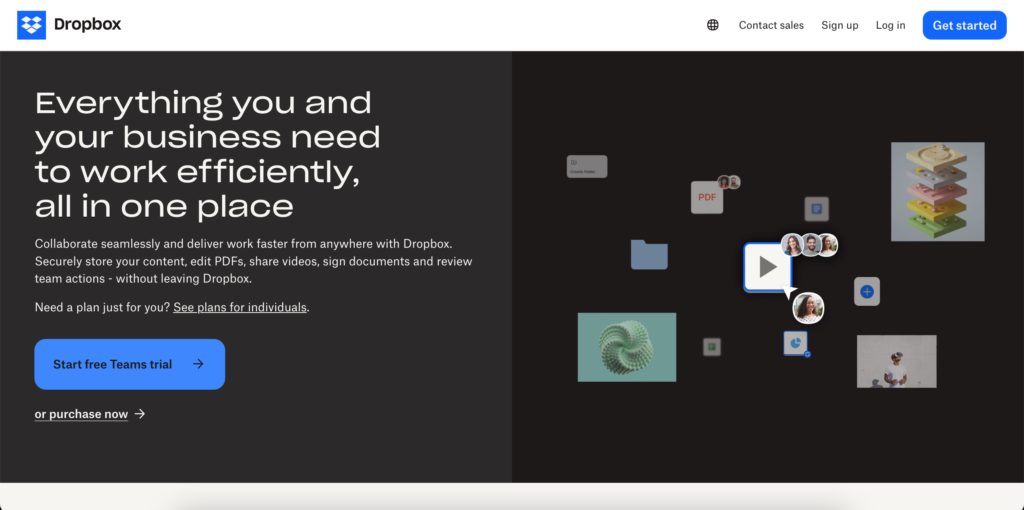1024x510 pixels.
Task: Open the green spiral artwork thumbnail
Action: (627, 347)
